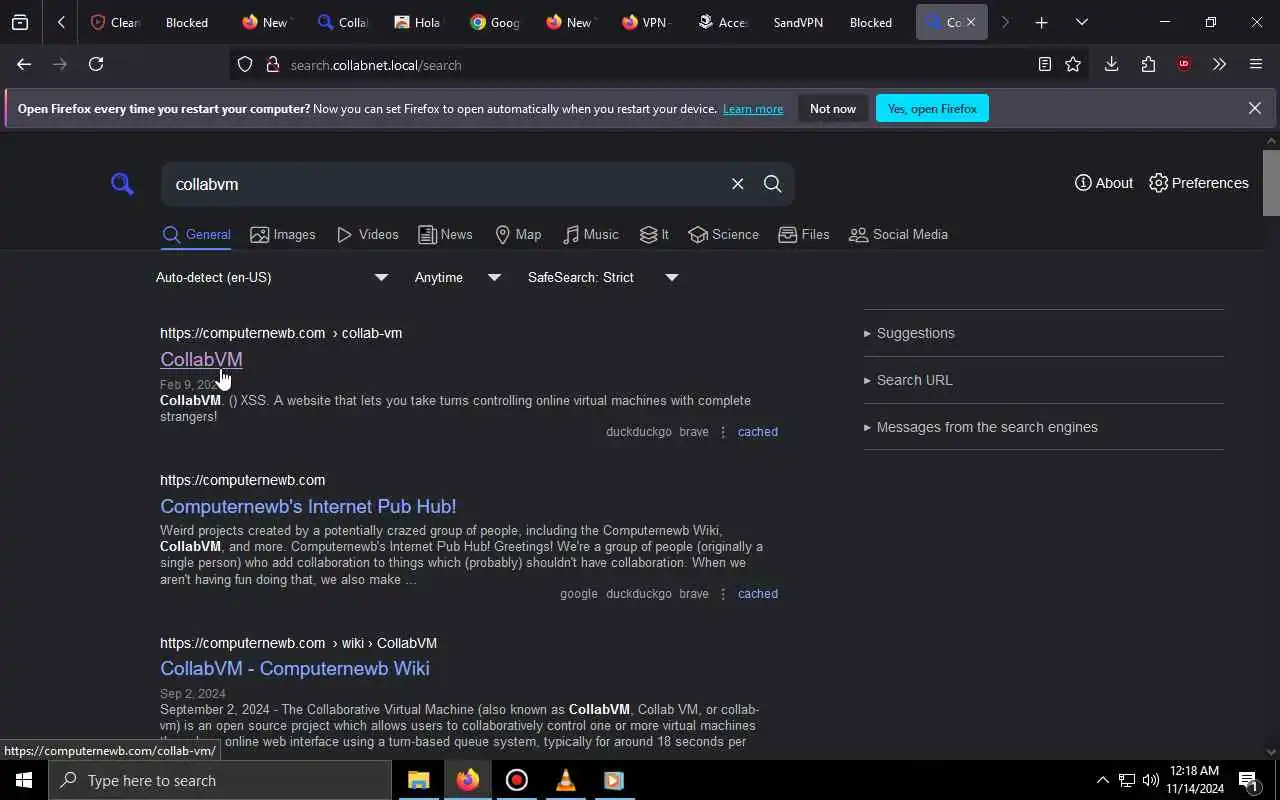This screenshot has width=1280, height=800.
Task: Open Computernewb's Internet Pub Hub! result
Action: (x=308, y=506)
